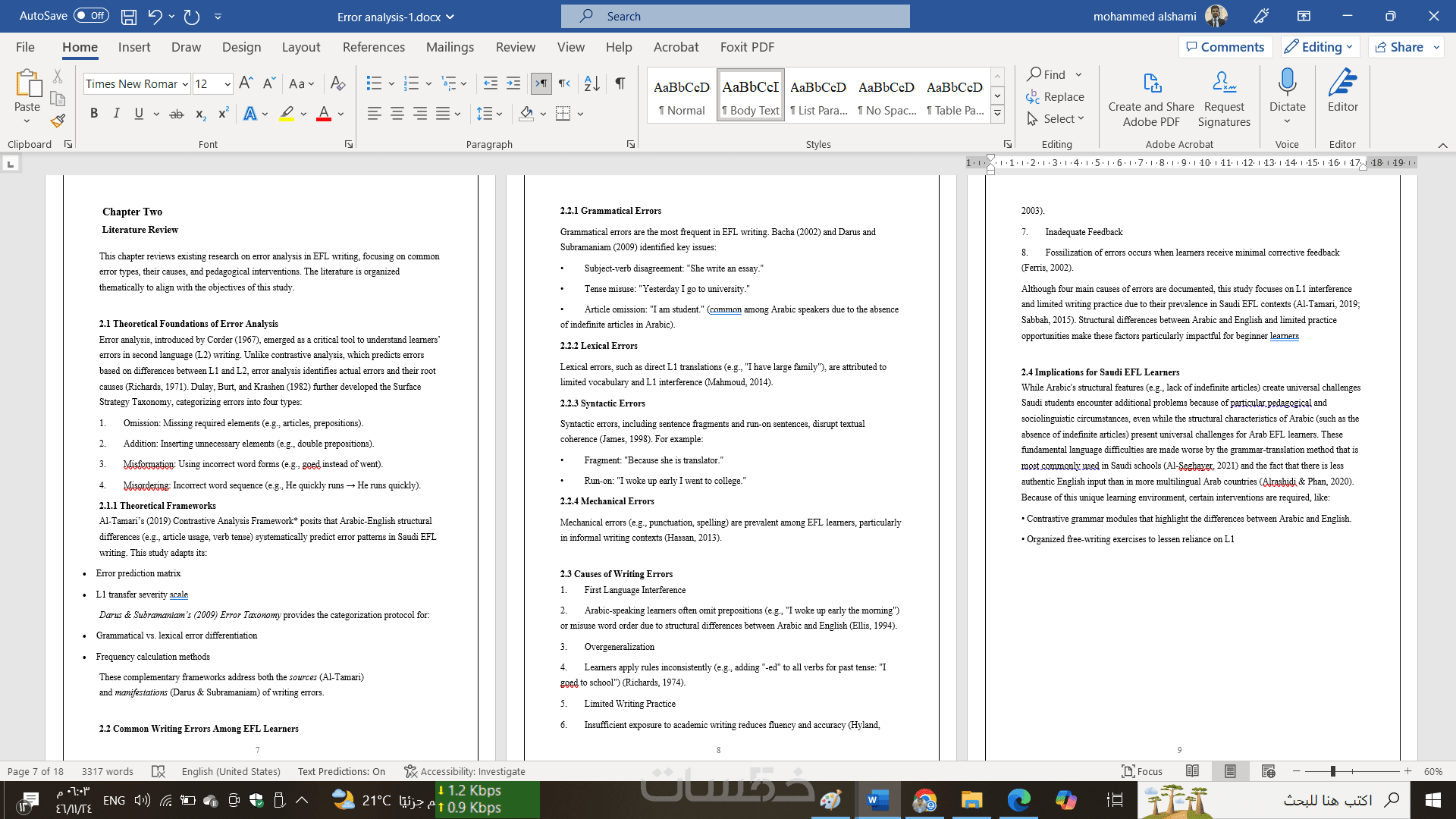Toggle bold formatting

pyautogui.click(x=94, y=114)
